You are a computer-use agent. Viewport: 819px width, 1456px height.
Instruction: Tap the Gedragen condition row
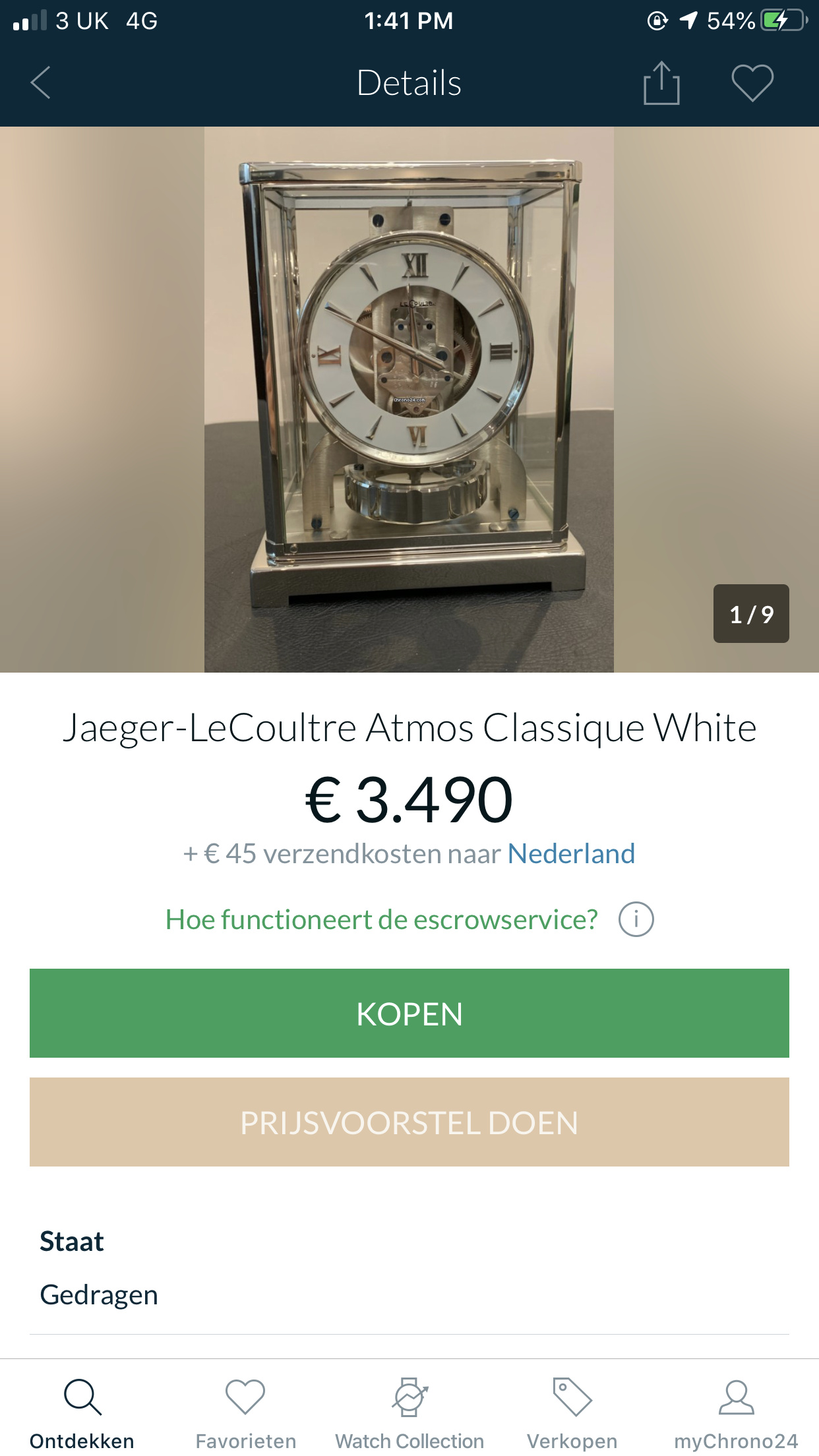(x=409, y=1294)
